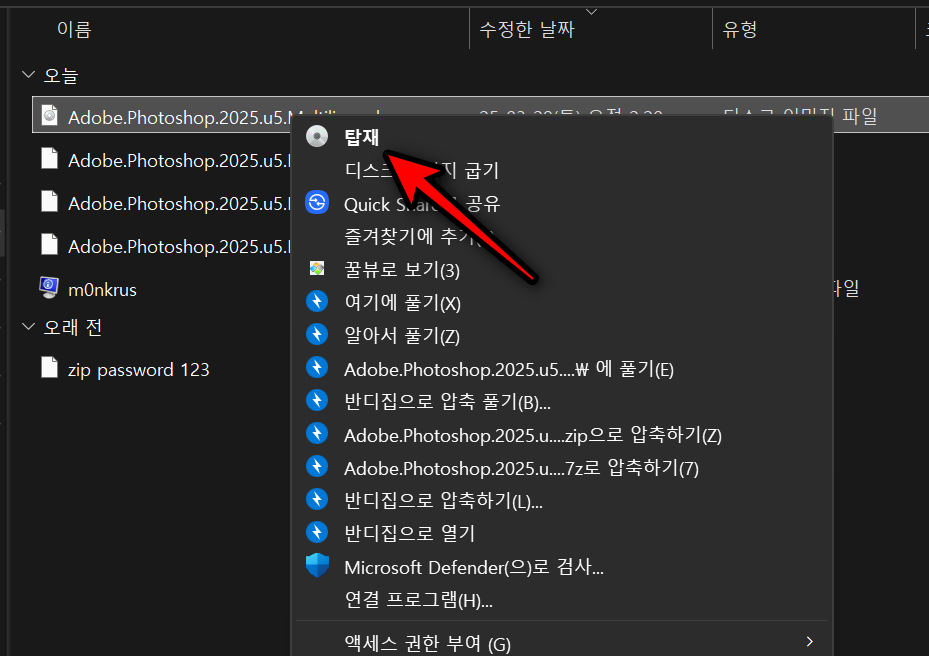The image size is (929, 656).
Task: Click the Microsoft Defender shield icon
Action: (317, 566)
